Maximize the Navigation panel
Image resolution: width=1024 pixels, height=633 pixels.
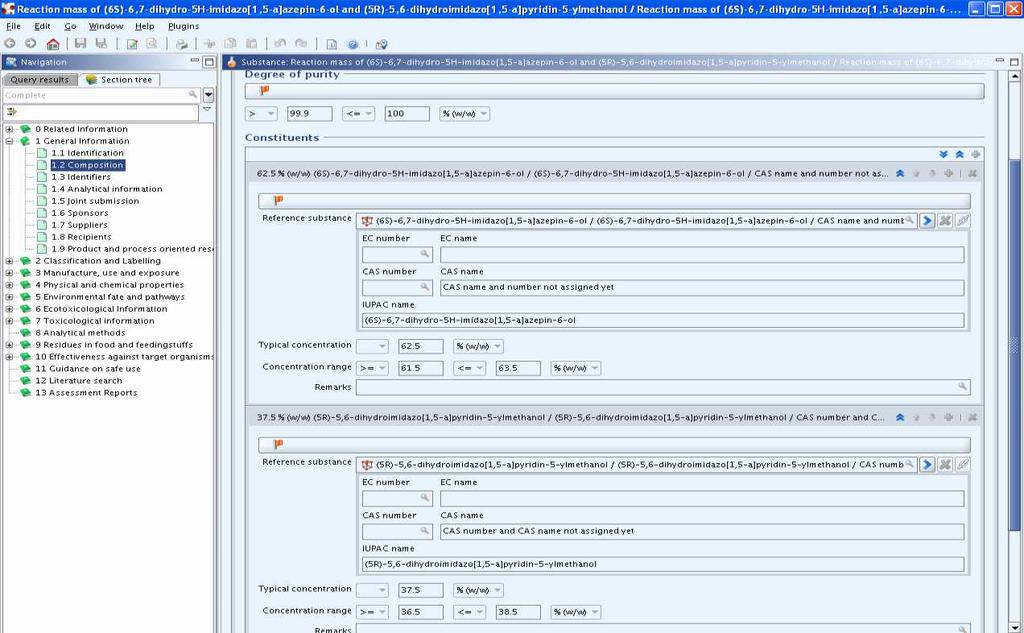(209, 62)
